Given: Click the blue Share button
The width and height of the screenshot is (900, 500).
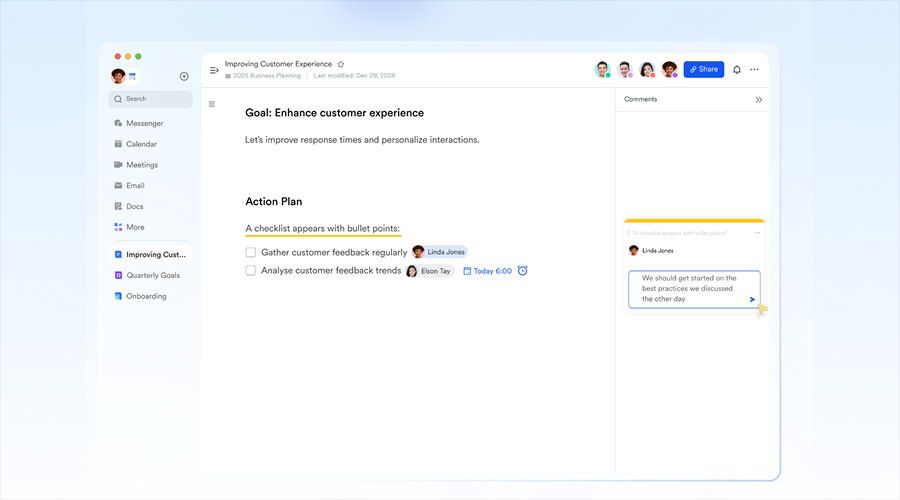Looking at the screenshot, I should (x=704, y=70).
